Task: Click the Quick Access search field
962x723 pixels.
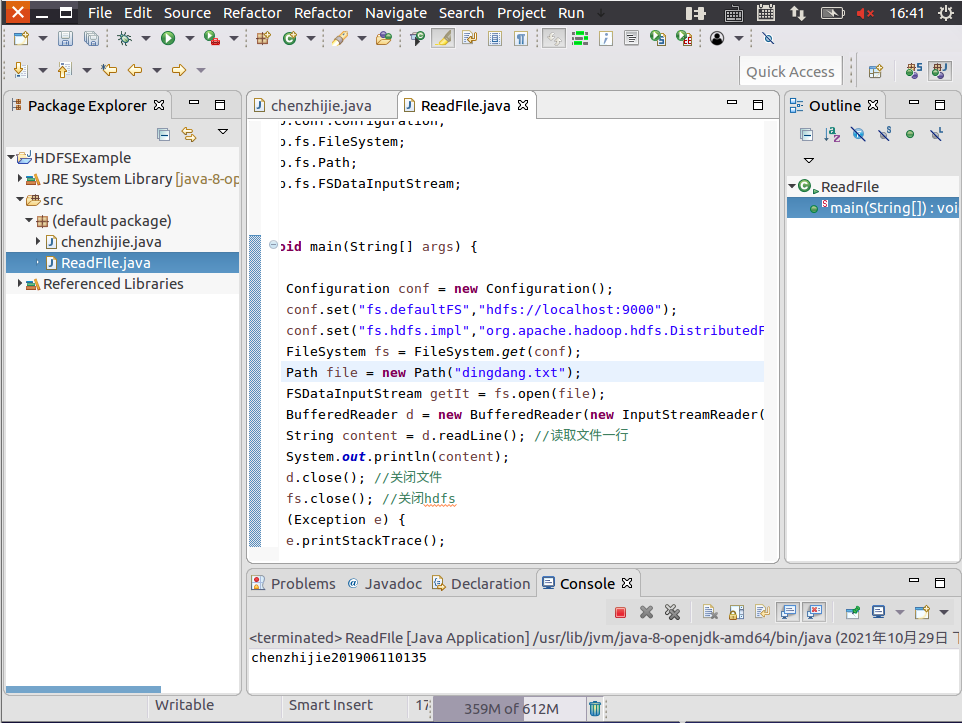Action: pos(790,71)
